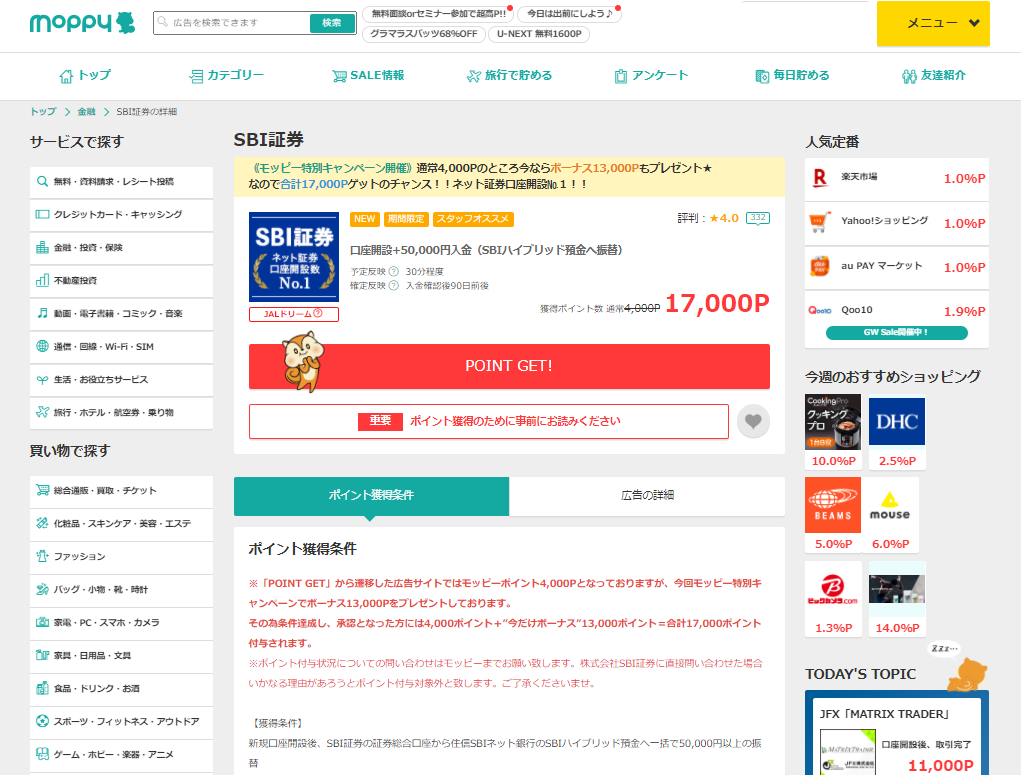This screenshot has width=1021, height=775.
Task: Open Yahoo!ショッピング 1.0%P shop
Action: tap(897, 223)
